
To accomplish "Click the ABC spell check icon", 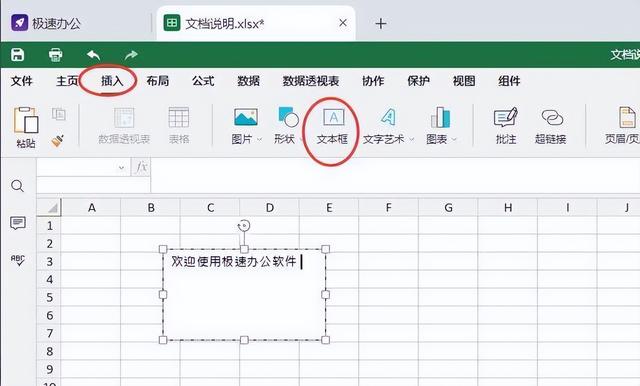I will [x=18, y=261].
